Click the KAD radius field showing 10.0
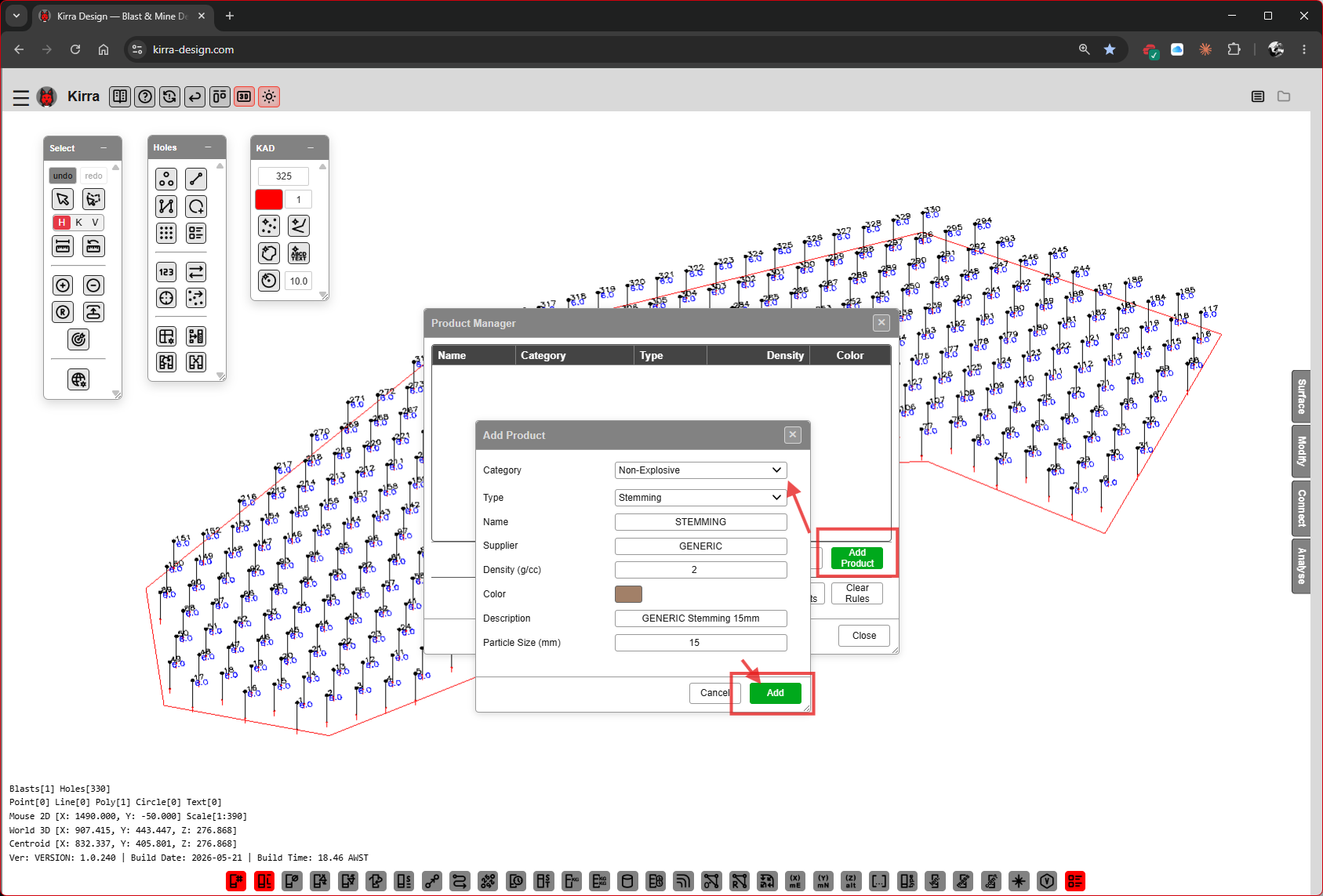 point(299,281)
